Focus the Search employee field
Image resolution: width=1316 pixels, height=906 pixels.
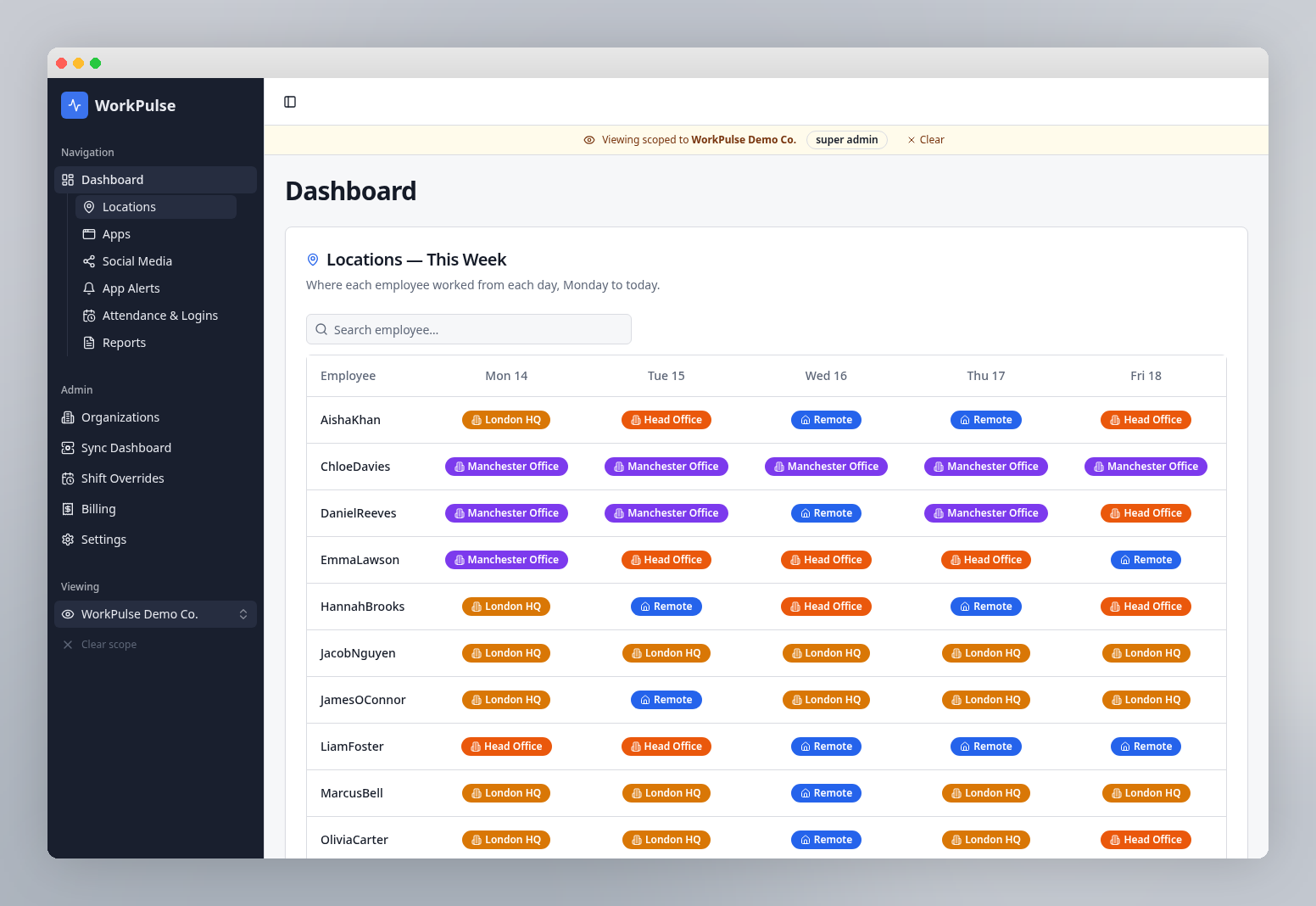pos(469,329)
